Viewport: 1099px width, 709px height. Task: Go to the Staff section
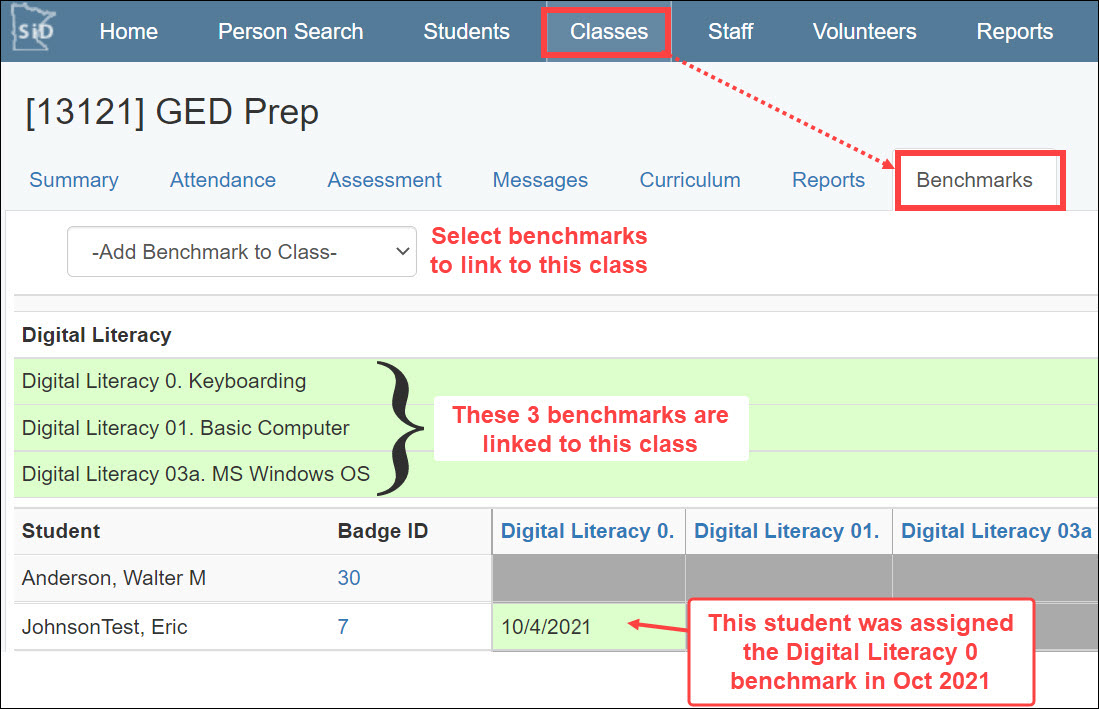pos(730,31)
